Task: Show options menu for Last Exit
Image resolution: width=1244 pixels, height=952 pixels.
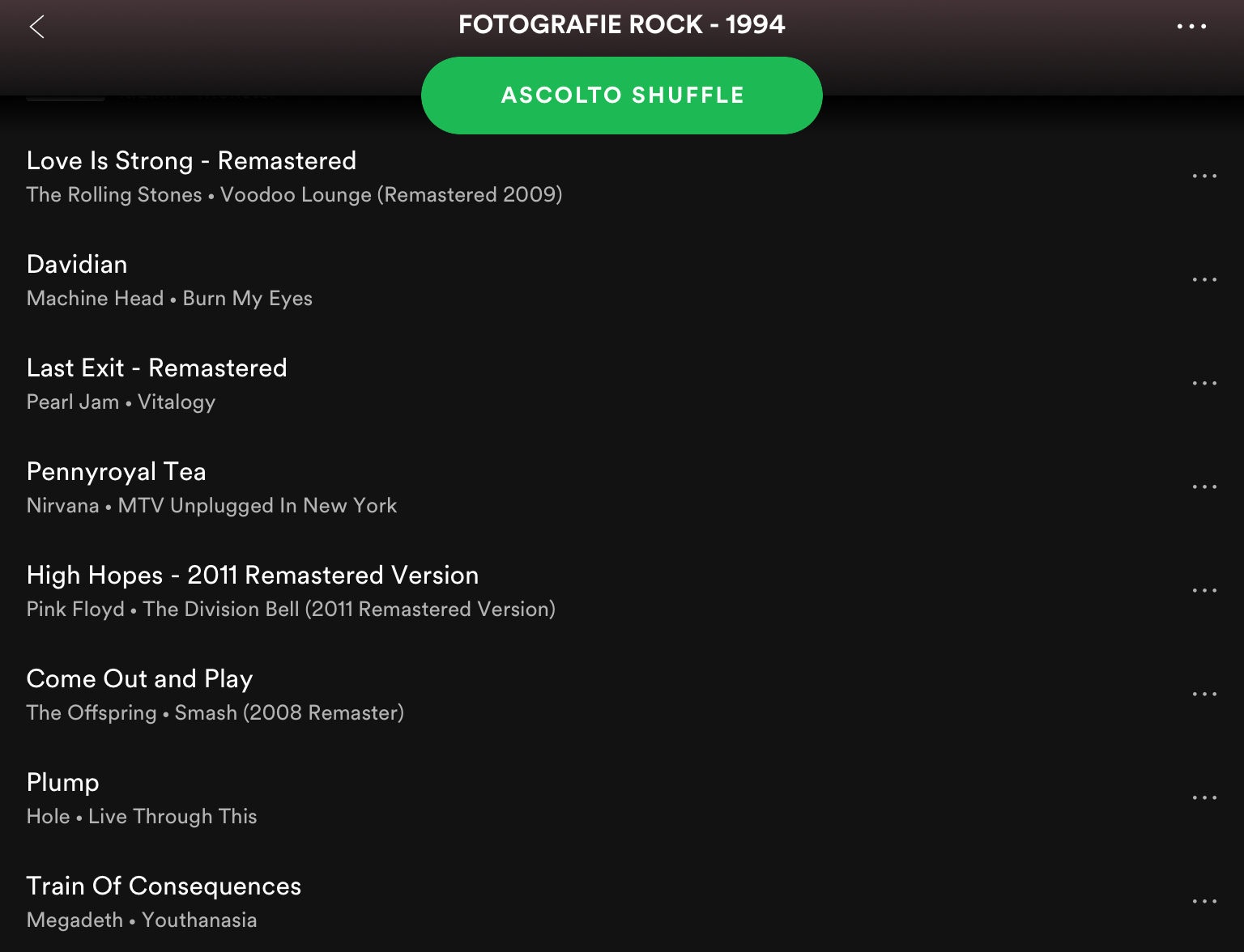Action: [1204, 384]
